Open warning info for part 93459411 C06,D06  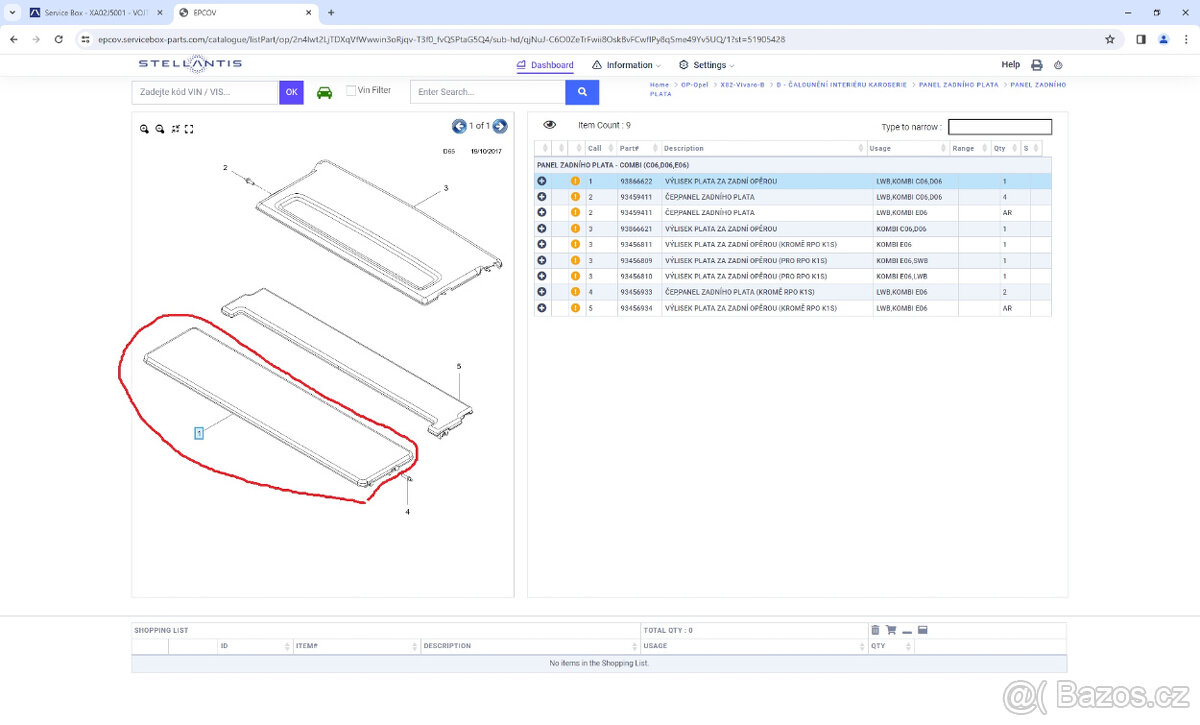click(x=575, y=197)
